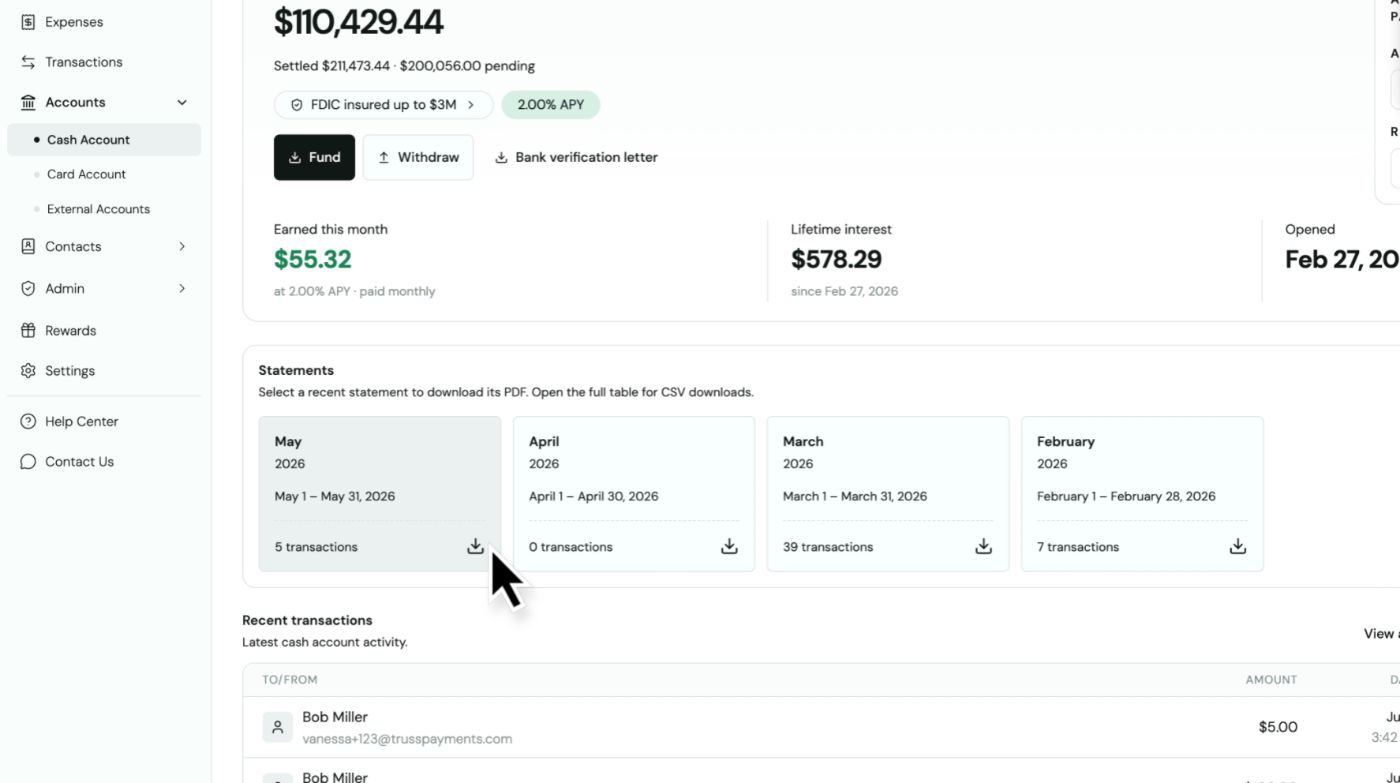Viewport: 1400px width, 783px height.
Task: Click the Contact Us chat bubble icon
Action: [28, 462]
